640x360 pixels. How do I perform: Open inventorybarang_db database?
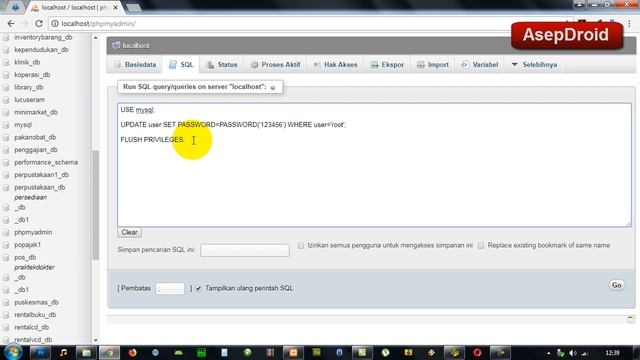click(43, 37)
